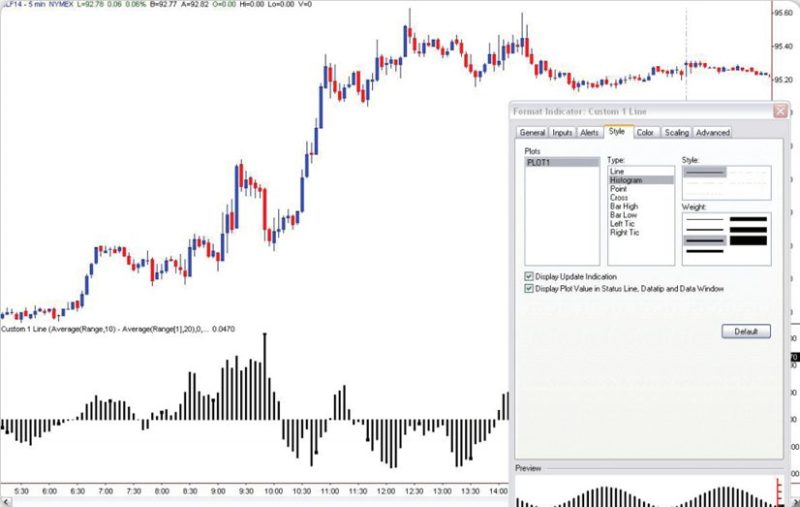Click the 14:00 time axis label

tap(498, 491)
